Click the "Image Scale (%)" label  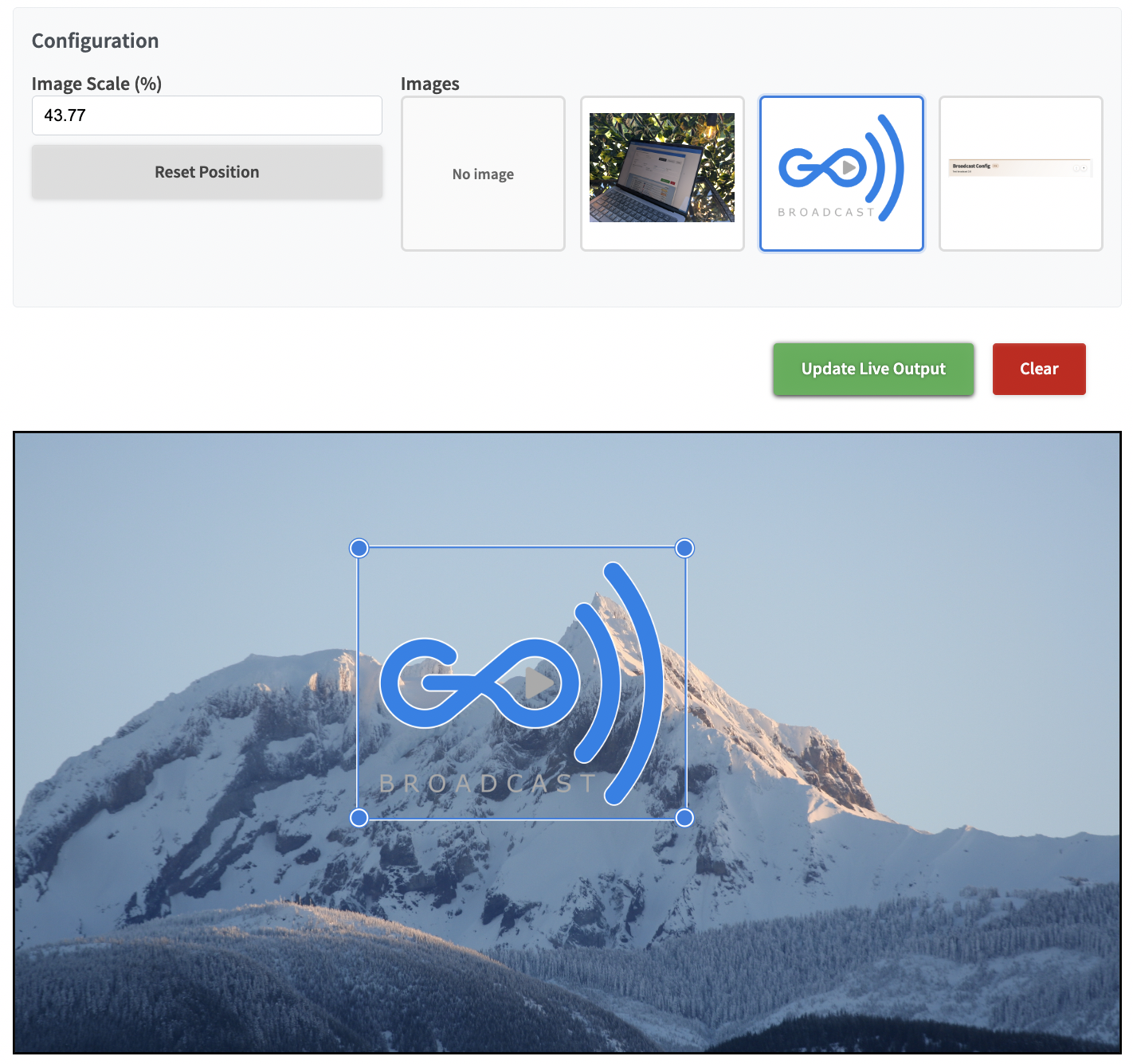tap(96, 84)
